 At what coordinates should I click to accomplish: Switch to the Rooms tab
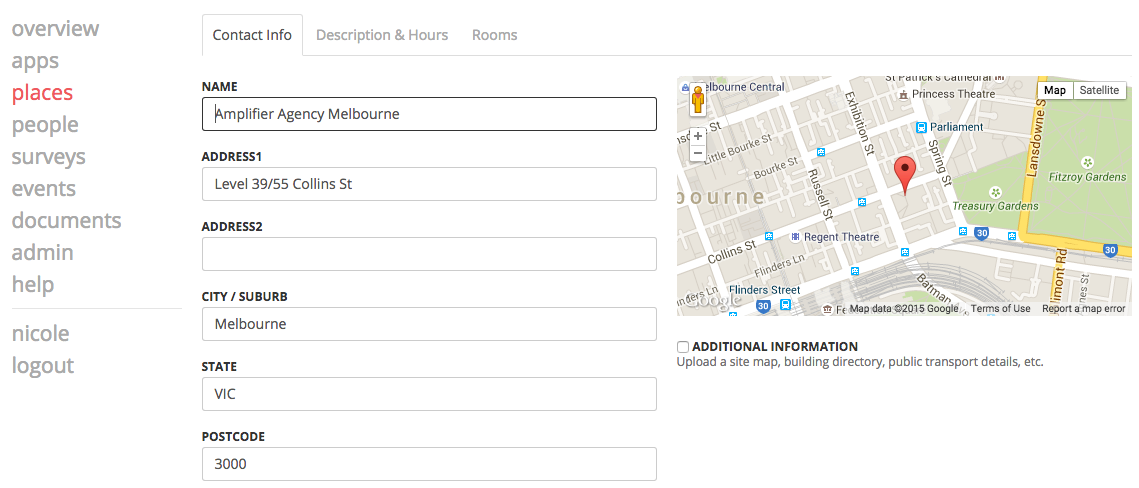[x=495, y=35]
